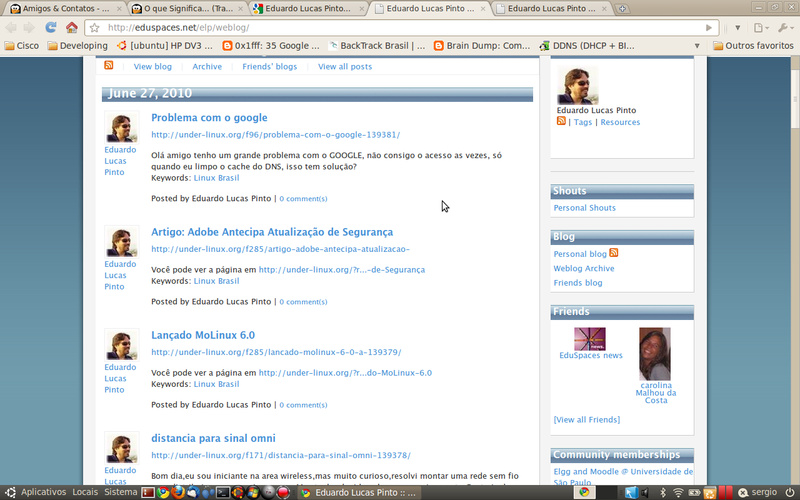Open the Problema com o google post
The image size is (800, 500).
coord(209,117)
